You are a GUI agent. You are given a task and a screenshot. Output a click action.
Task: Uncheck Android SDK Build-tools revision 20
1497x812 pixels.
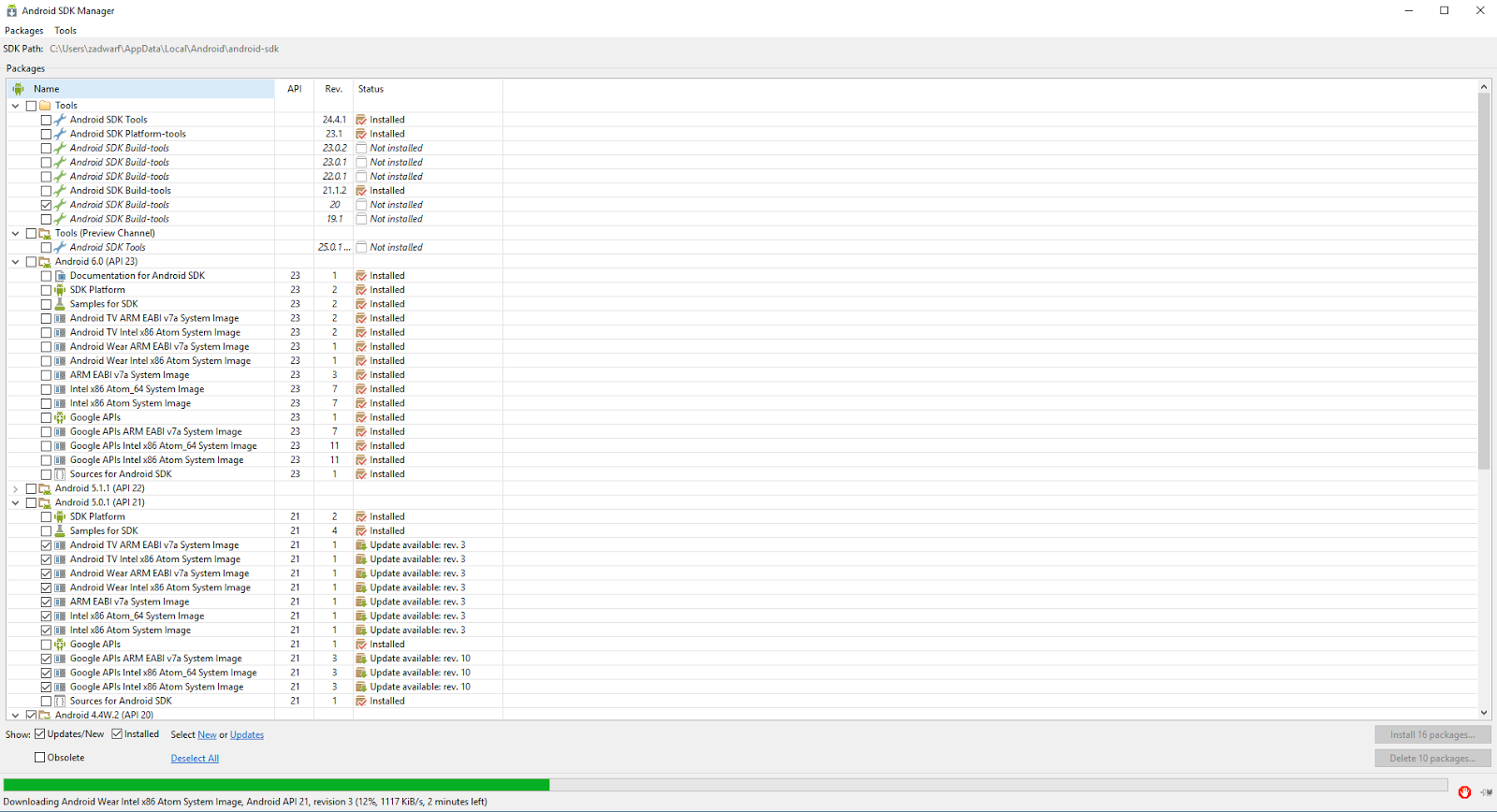click(46, 205)
